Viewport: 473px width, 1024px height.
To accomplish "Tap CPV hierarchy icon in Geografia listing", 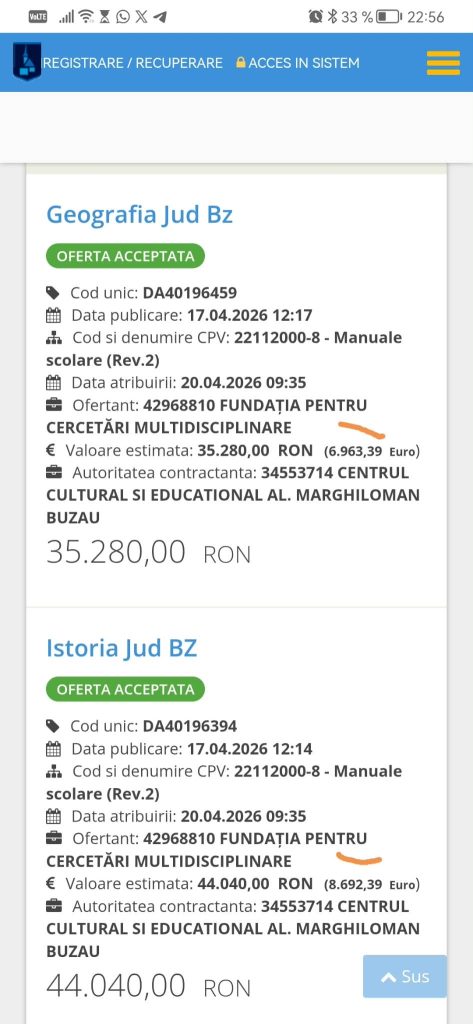I will (54, 338).
